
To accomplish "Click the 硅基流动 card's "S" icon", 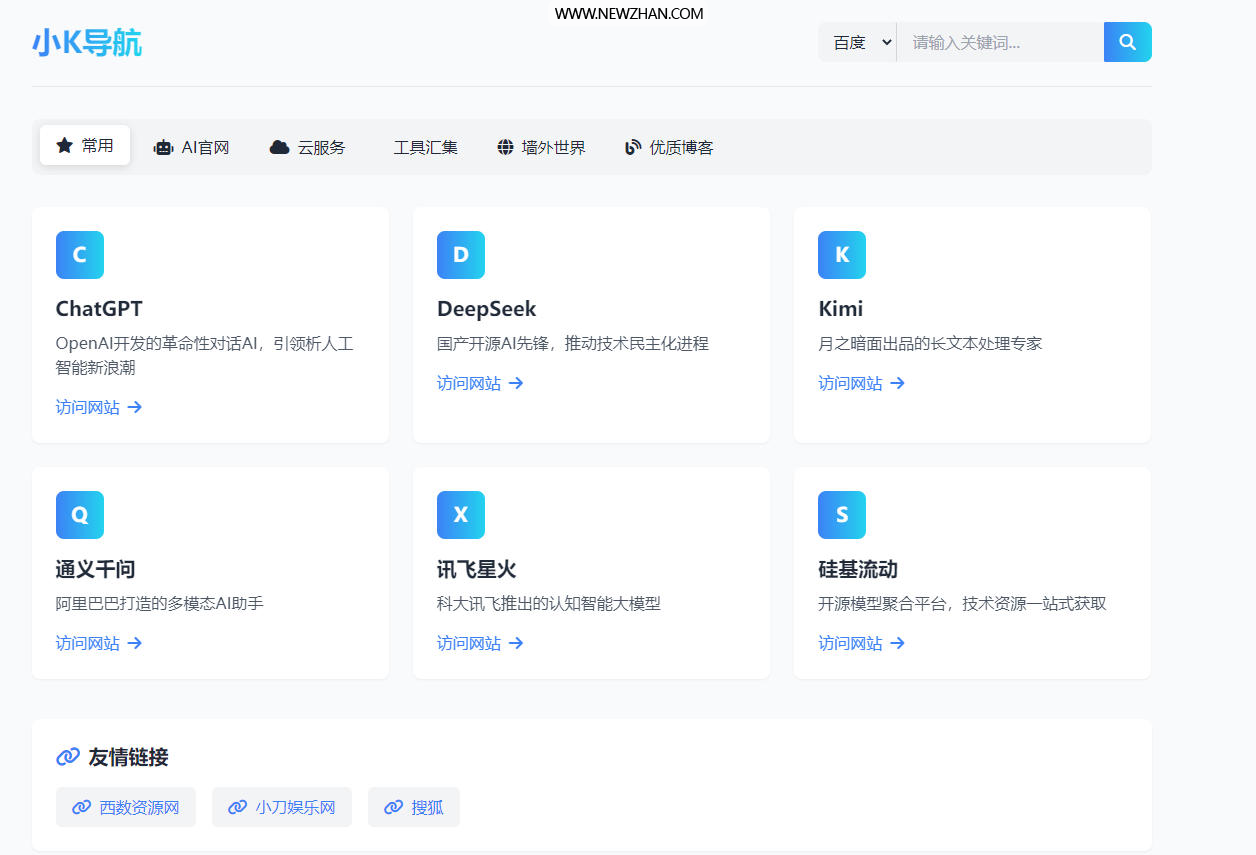I will 842,515.
